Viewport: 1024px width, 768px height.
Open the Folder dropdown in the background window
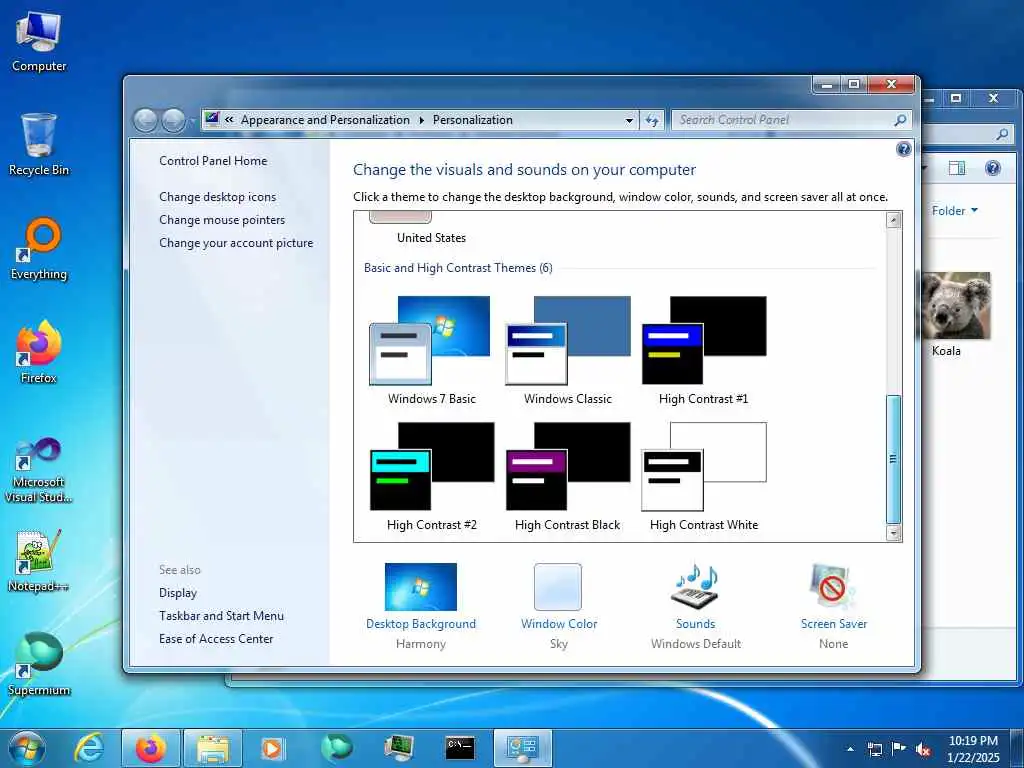pyautogui.click(x=955, y=210)
